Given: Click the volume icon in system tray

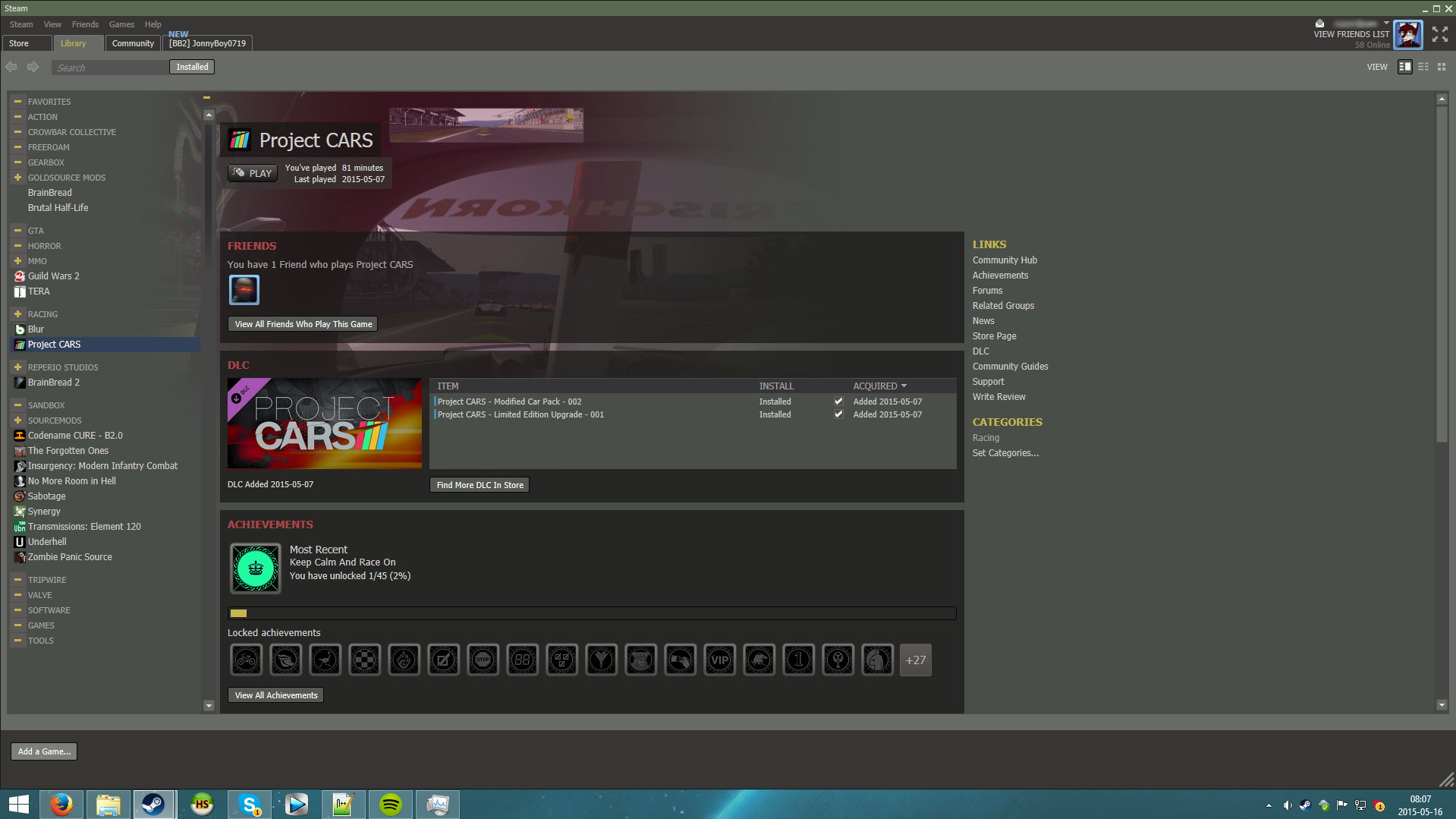Looking at the screenshot, I should coord(1288,805).
